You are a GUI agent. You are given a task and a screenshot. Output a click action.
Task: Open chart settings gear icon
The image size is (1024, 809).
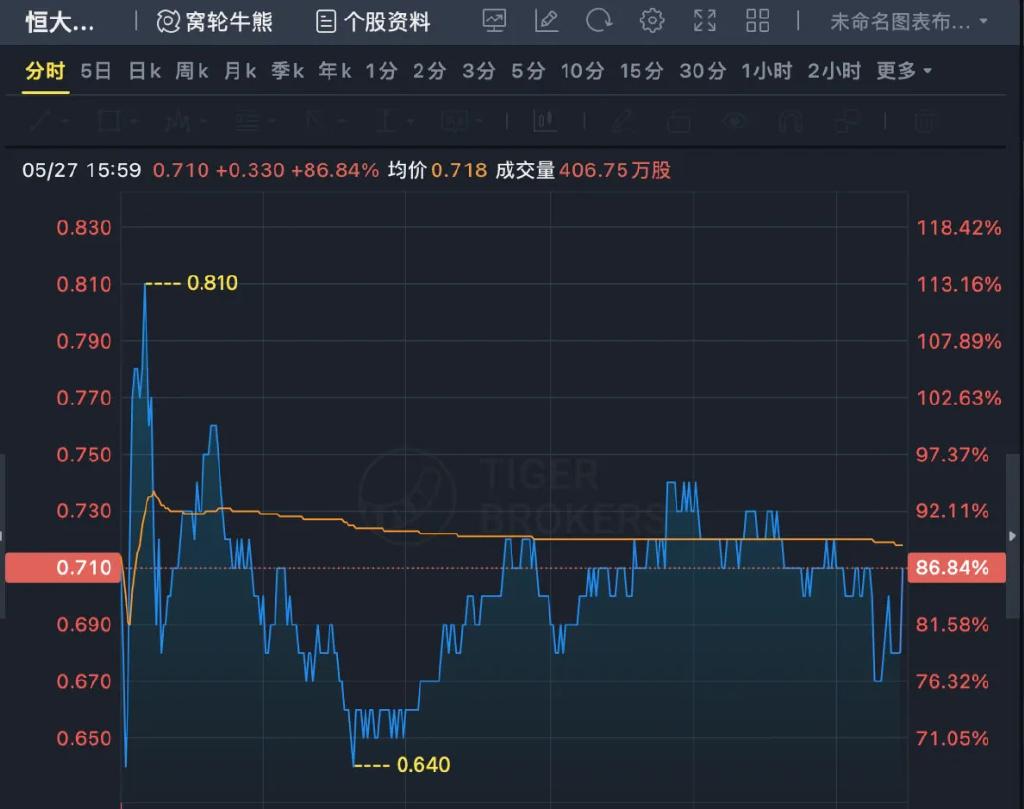(652, 21)
